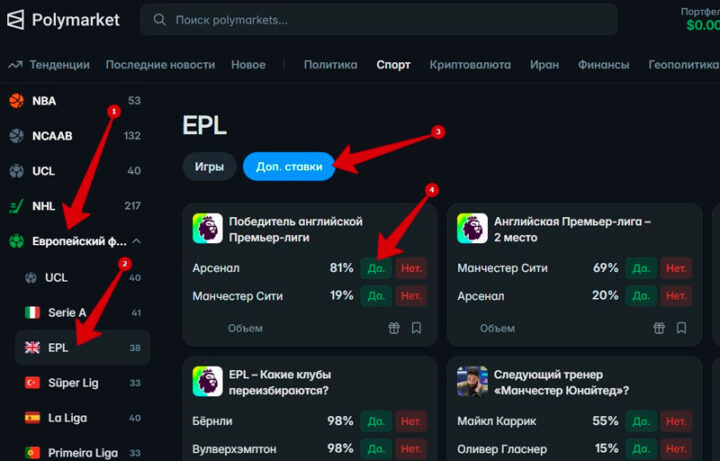Open the NBA basketball icon in sidebar

(16, 101)
